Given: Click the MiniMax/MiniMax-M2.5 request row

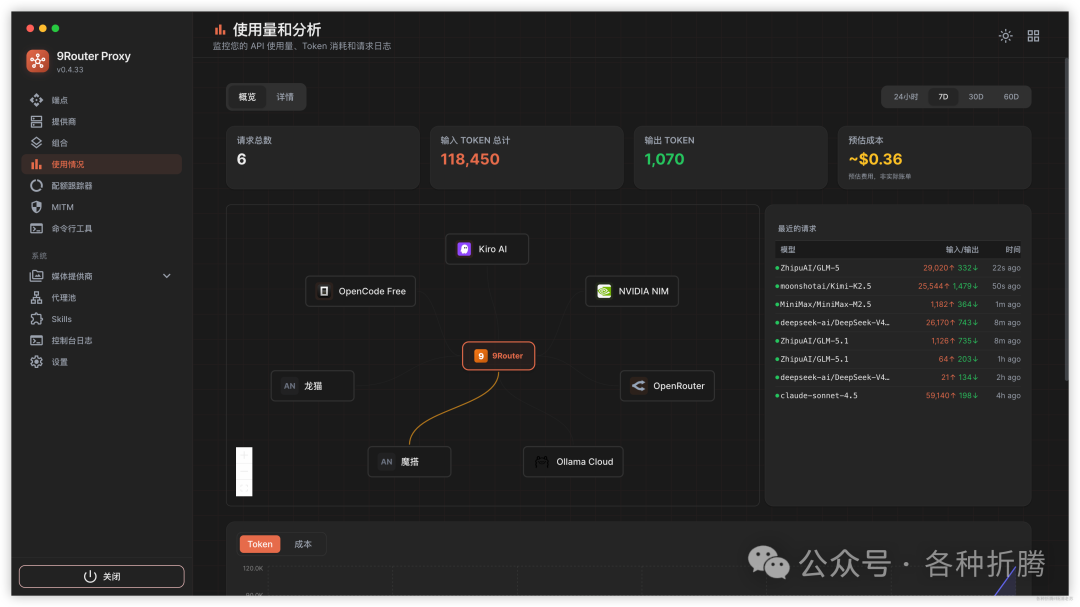Looking at the screenshot, I should tap(897, 304).
